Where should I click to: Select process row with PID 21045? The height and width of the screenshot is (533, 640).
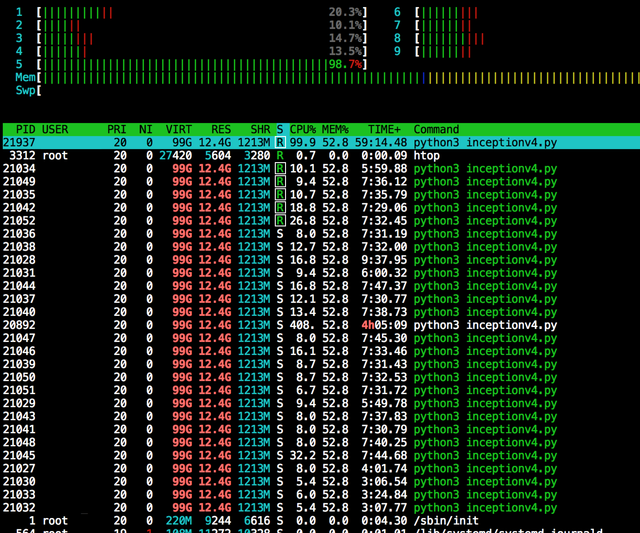320,456
